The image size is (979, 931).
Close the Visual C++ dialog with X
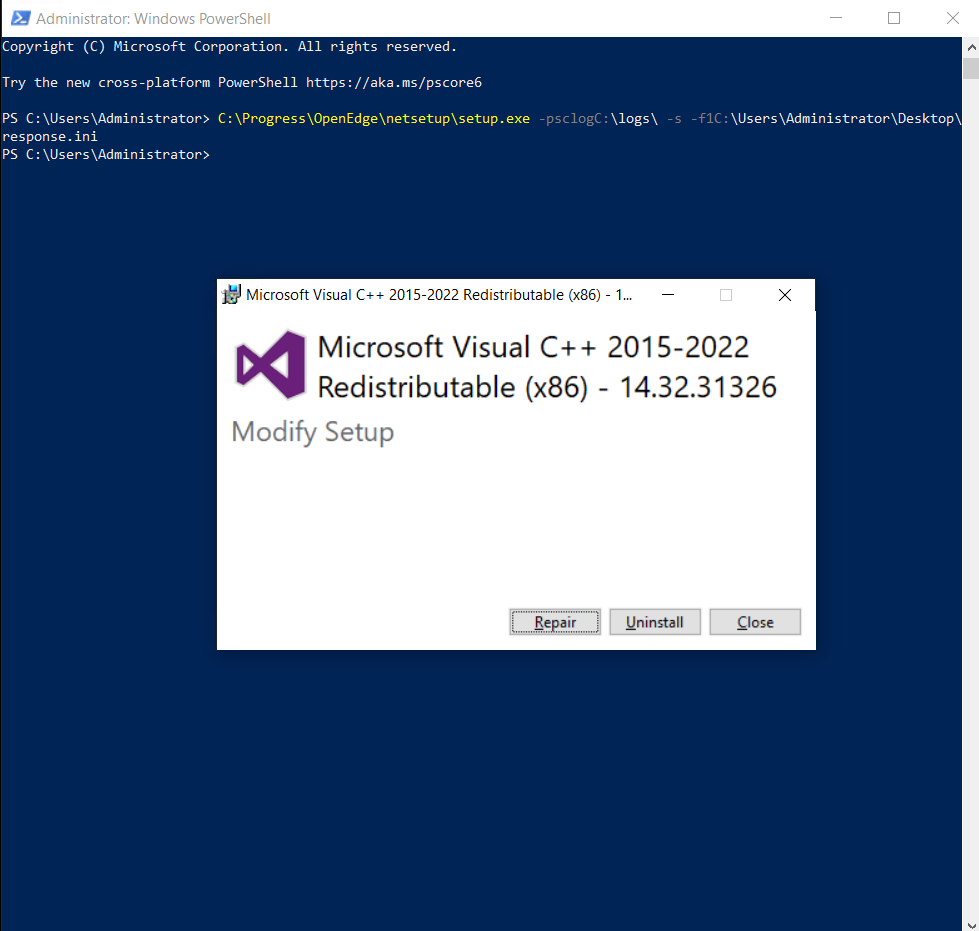click(785, 295)
